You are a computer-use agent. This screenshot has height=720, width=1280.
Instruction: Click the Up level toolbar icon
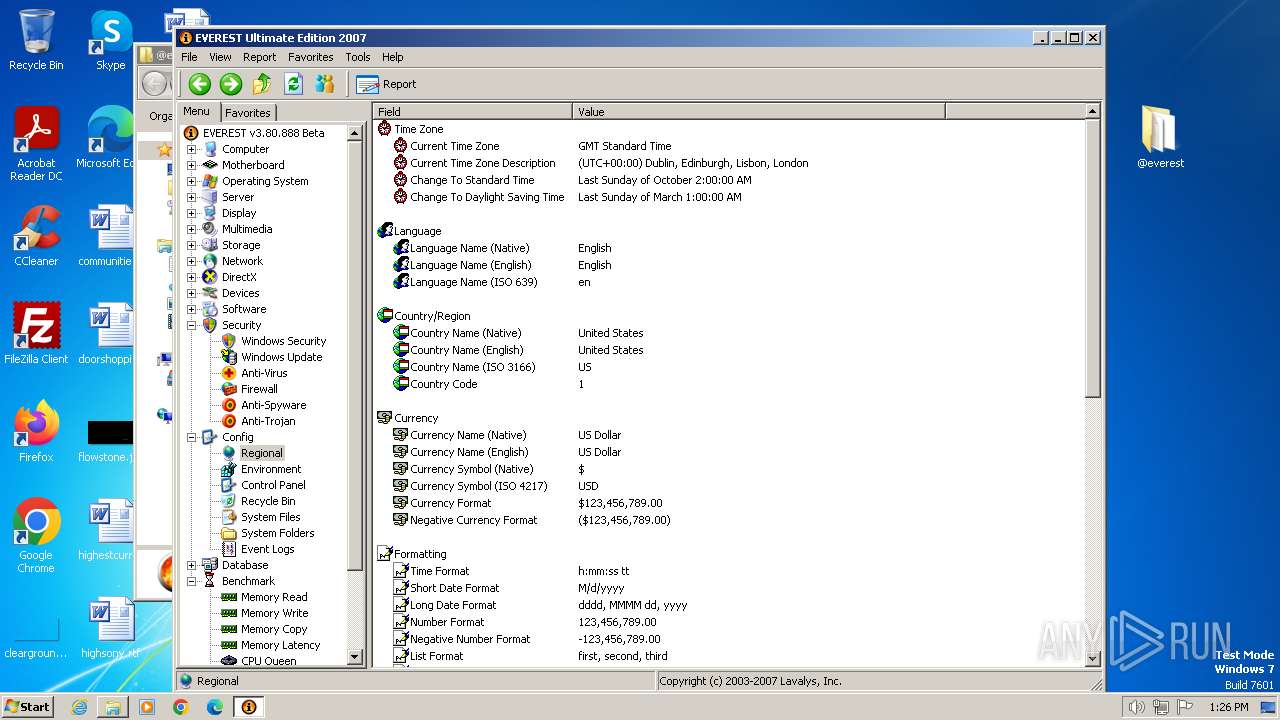(262, 84)
